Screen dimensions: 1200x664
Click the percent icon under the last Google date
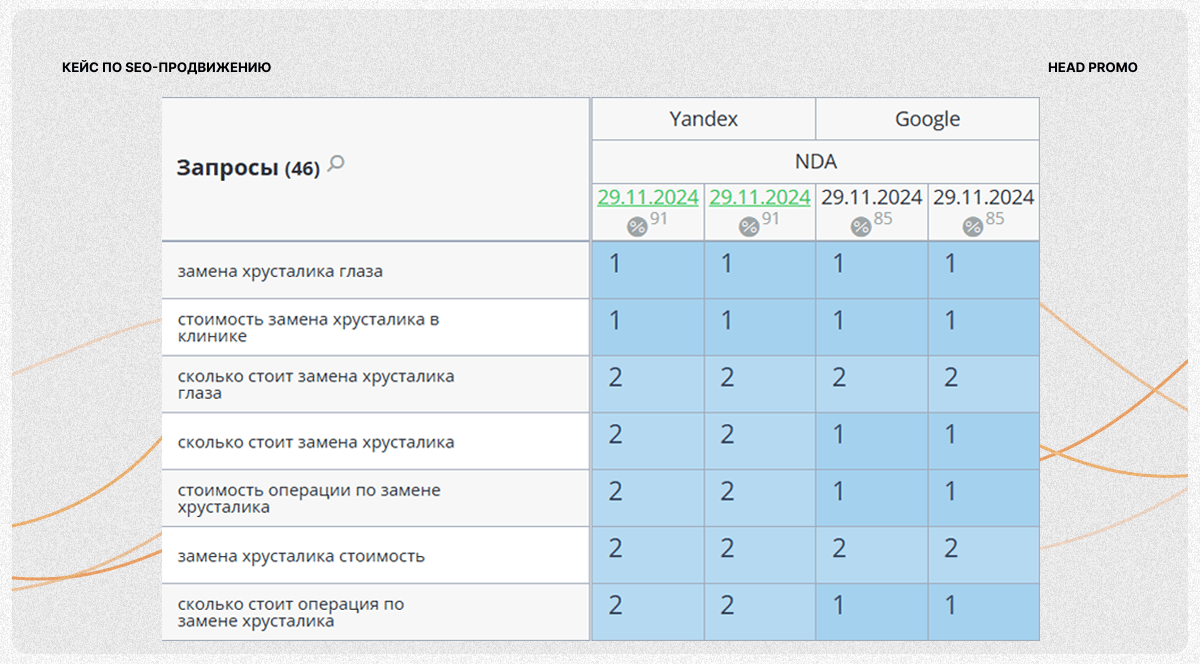tap(973, 227)
